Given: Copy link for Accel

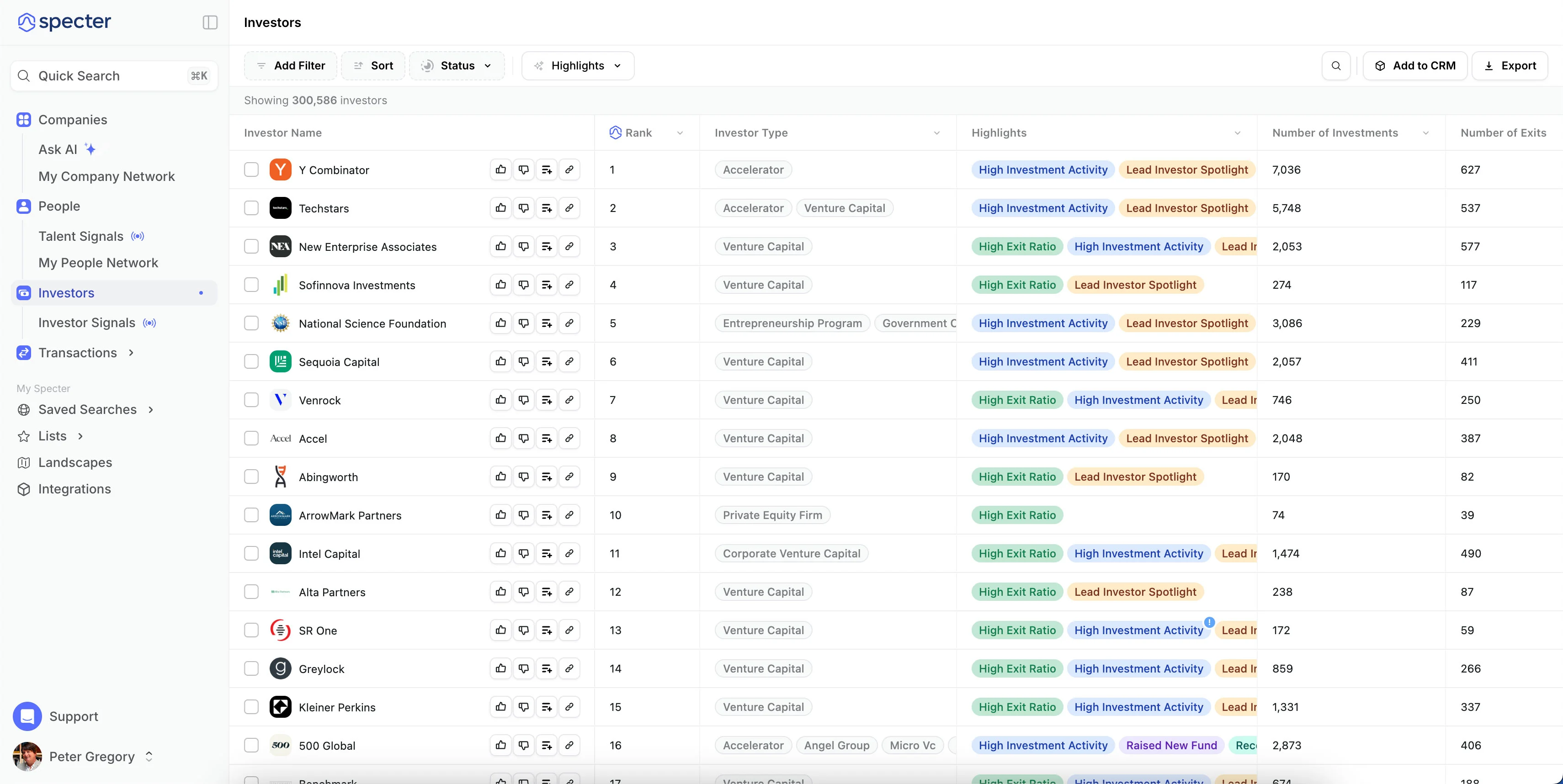Looking at the screenshot, I should (569, 438).
